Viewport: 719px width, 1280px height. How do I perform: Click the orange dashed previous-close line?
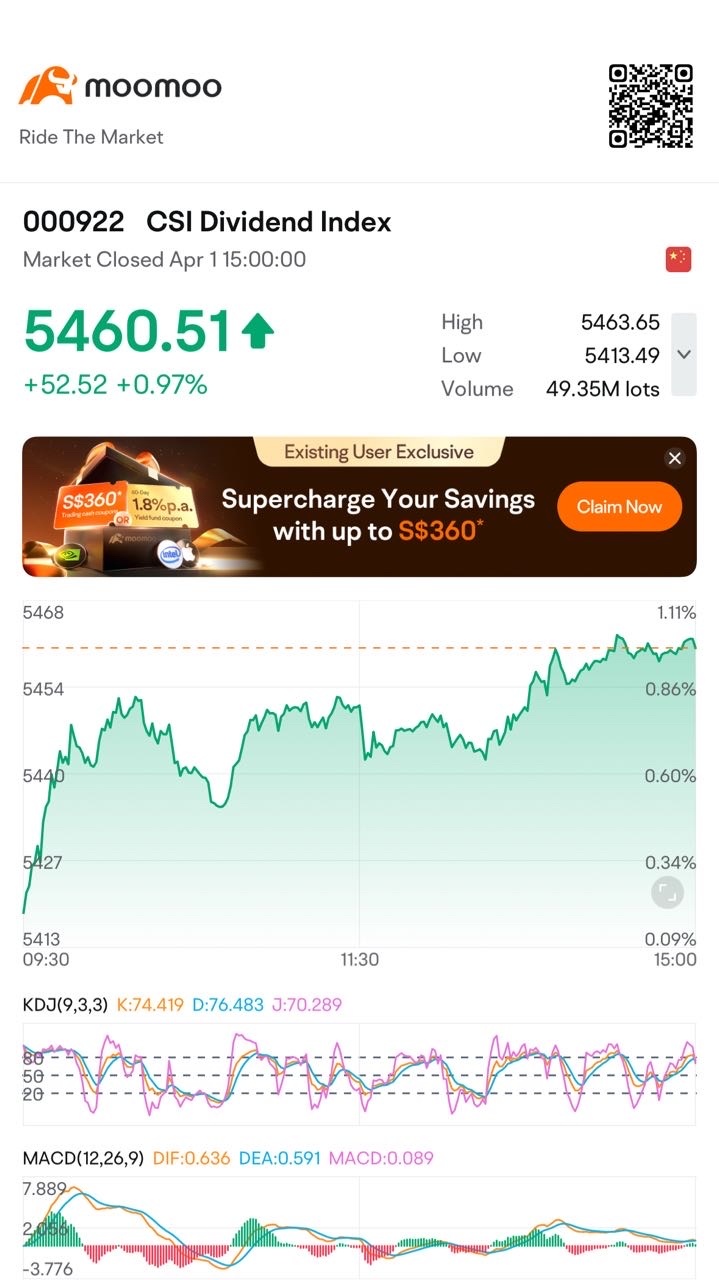pos(358,648)
